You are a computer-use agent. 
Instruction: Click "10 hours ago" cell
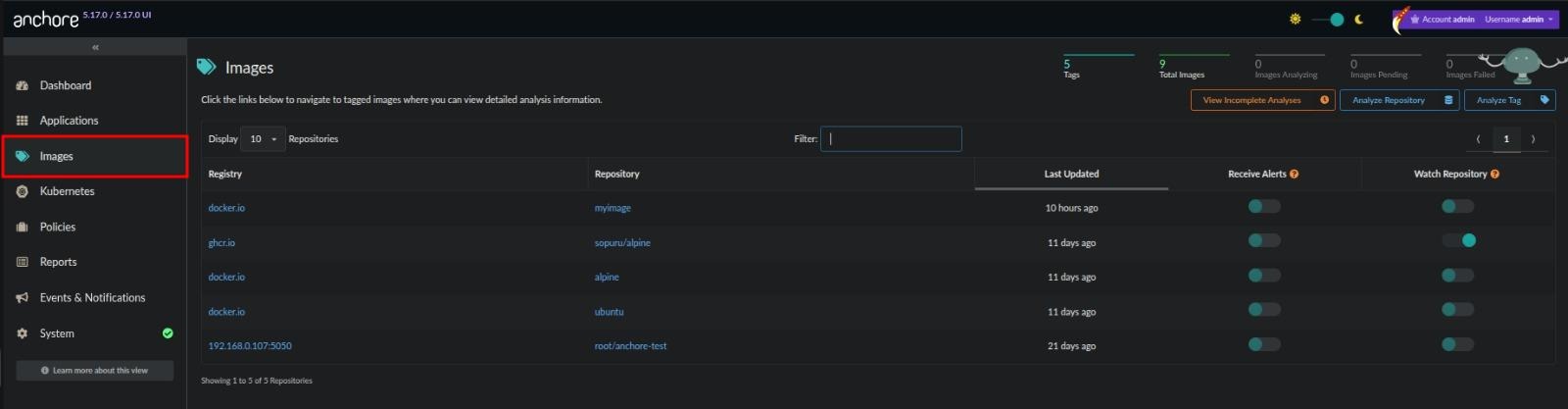tap(1071, 208)
